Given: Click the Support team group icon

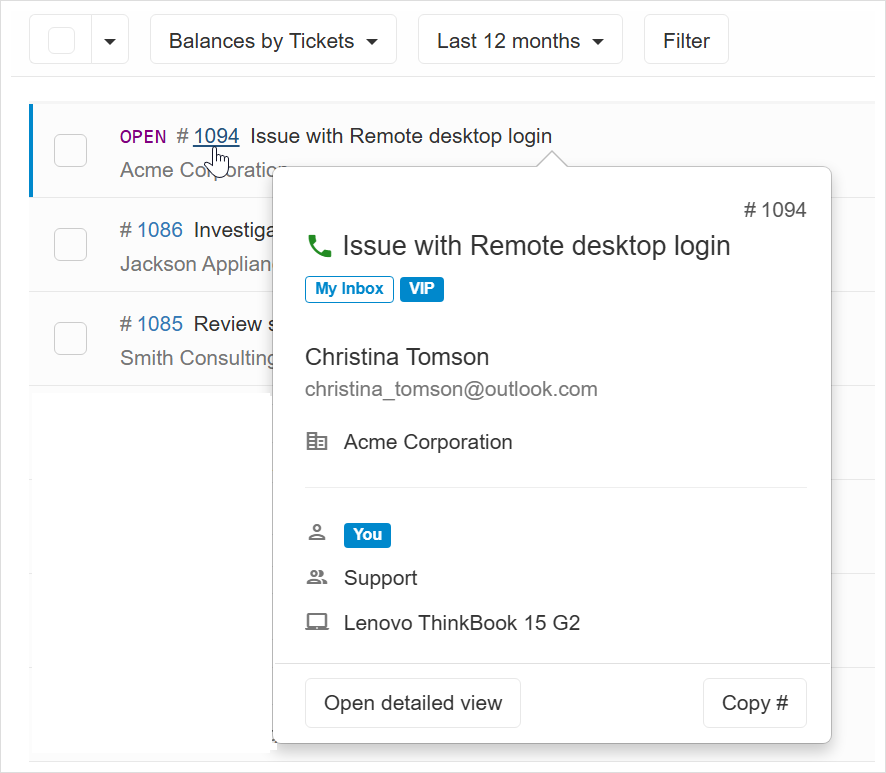Looking at the screenshot, I should [317, 578].
